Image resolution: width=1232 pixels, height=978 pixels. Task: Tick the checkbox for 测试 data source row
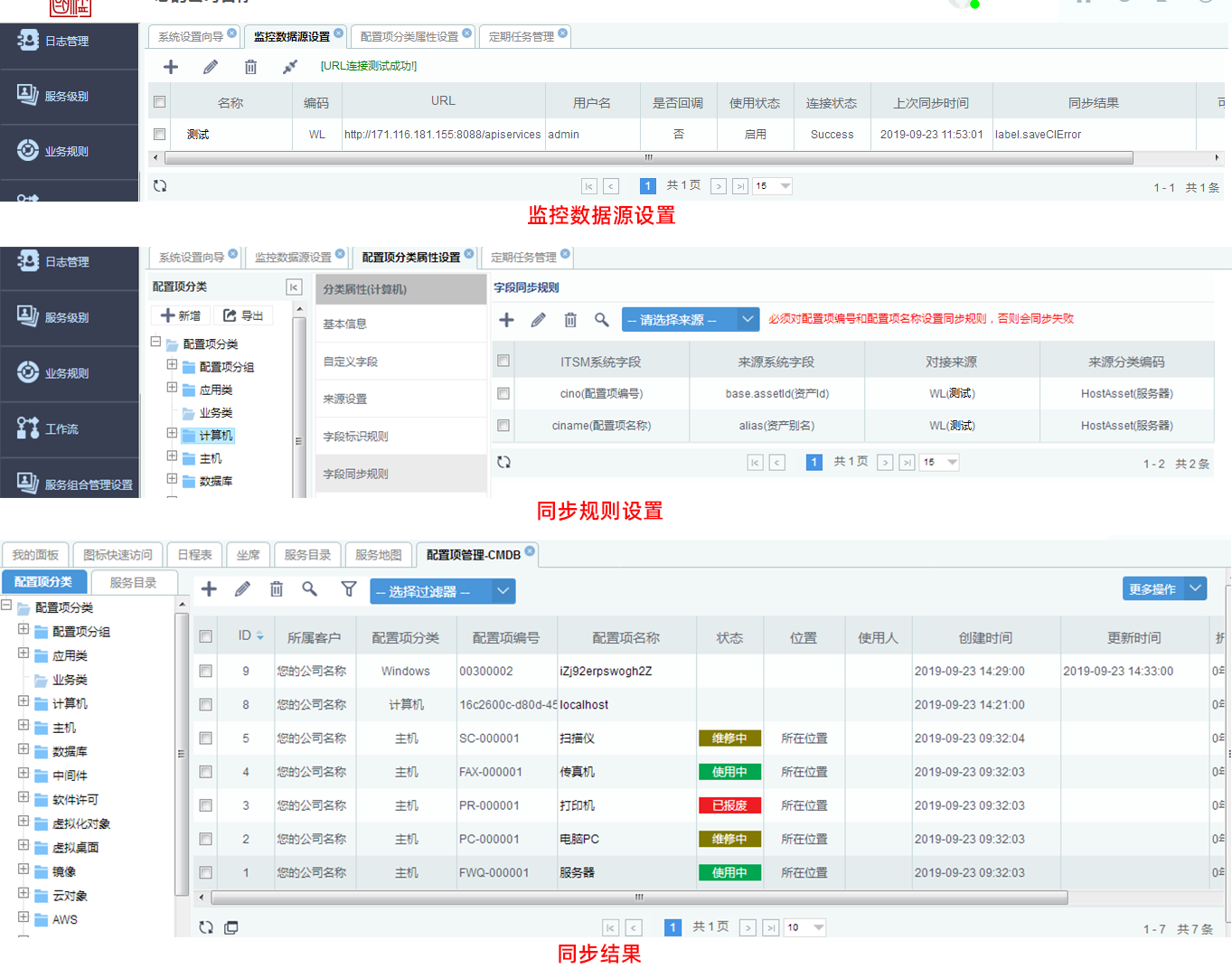160,135
